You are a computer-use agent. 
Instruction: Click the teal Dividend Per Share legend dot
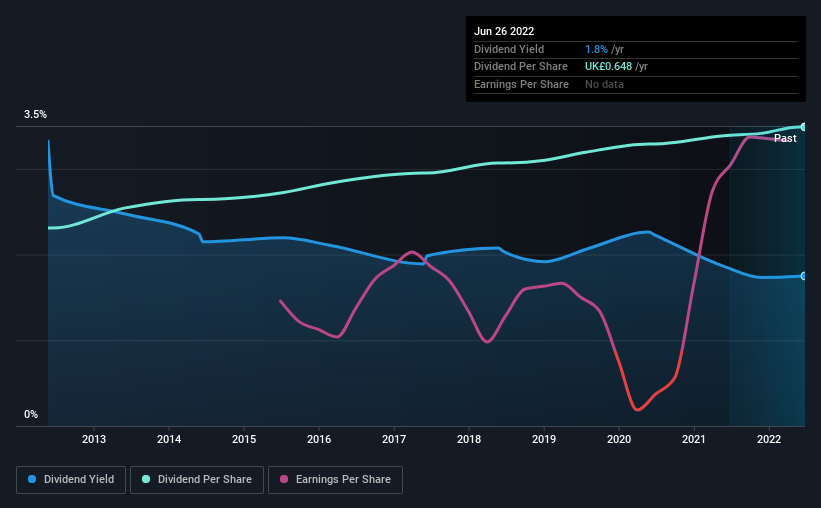pos(146,479)
